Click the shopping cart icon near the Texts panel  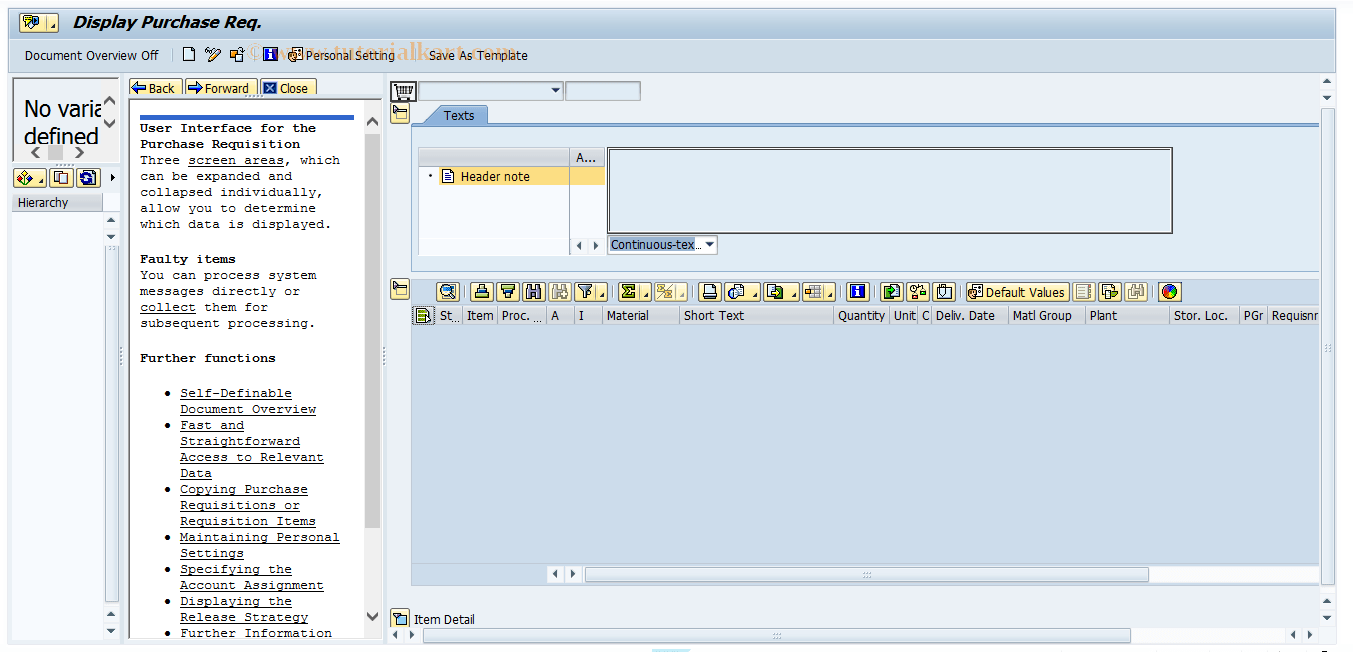(x=402, y=90)
